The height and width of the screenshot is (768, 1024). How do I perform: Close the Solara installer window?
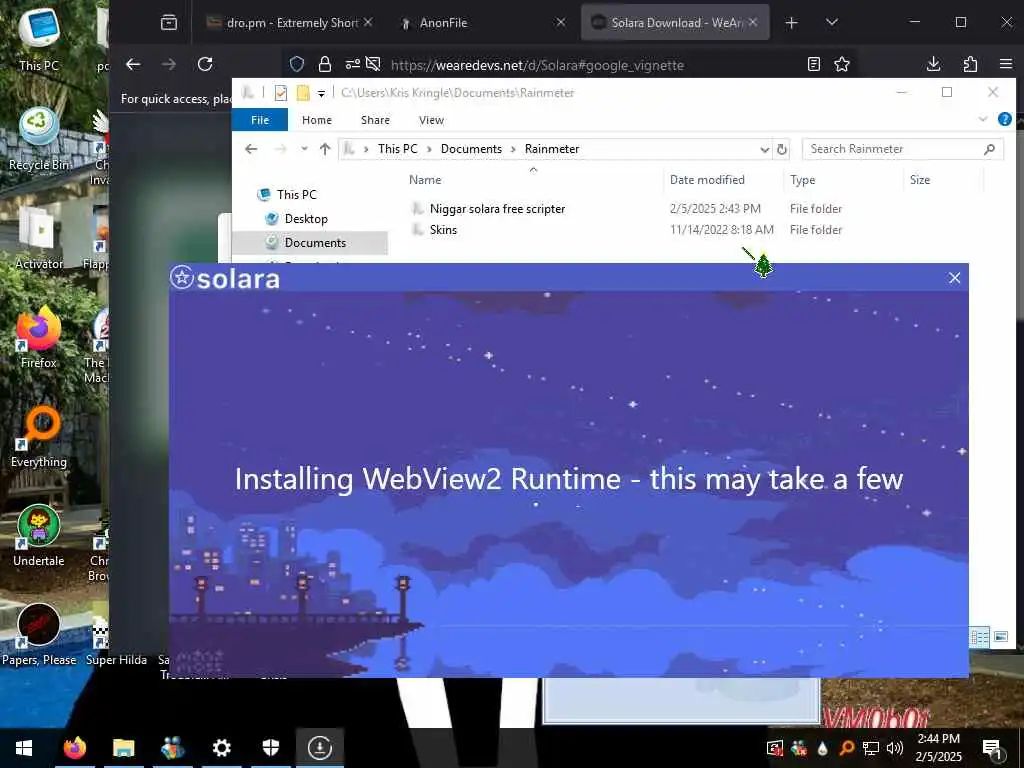[x=954, y=278]
